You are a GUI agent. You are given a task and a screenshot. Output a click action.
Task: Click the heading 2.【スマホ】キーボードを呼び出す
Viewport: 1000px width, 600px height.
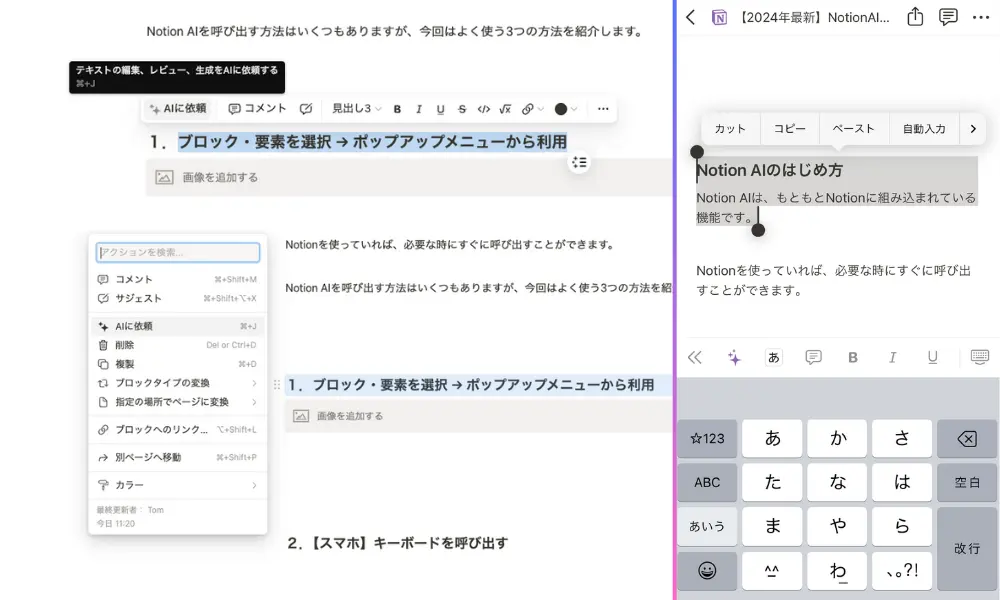tap(398, 543)
